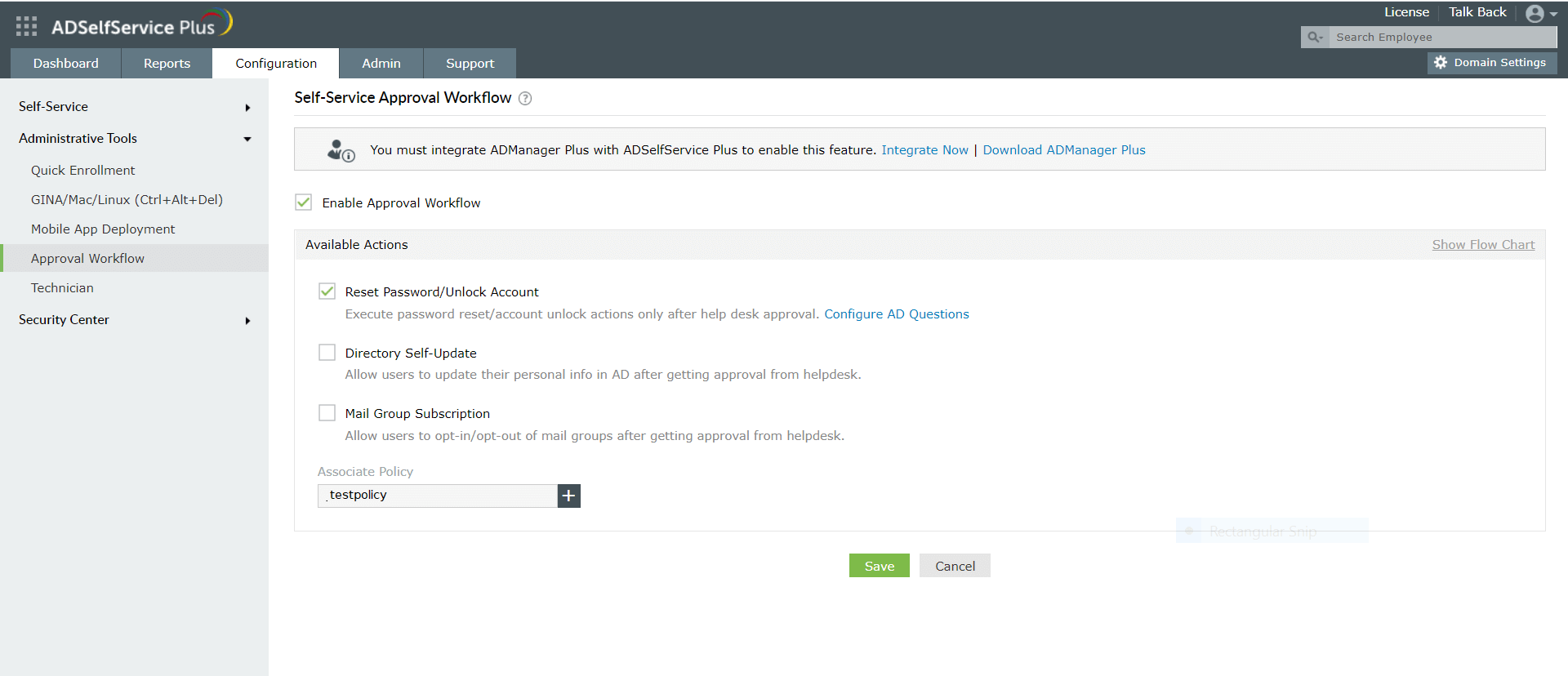Type in the Search Employee field

pyautogui.click(x=1441, y=38)
